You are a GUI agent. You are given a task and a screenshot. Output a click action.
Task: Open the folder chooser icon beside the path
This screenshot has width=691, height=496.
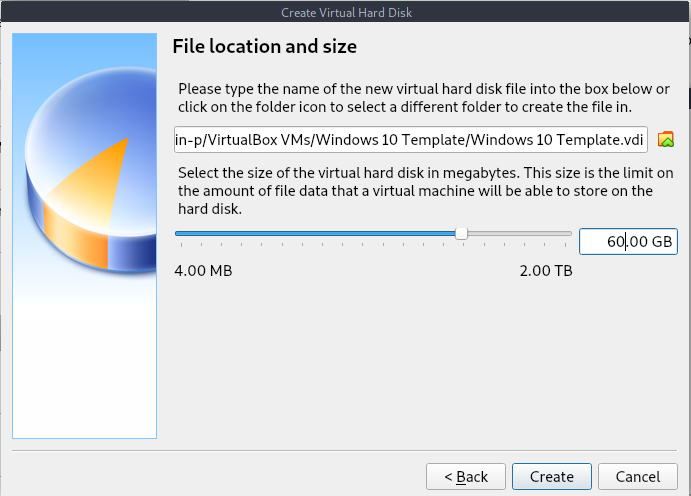pos(665,140)
